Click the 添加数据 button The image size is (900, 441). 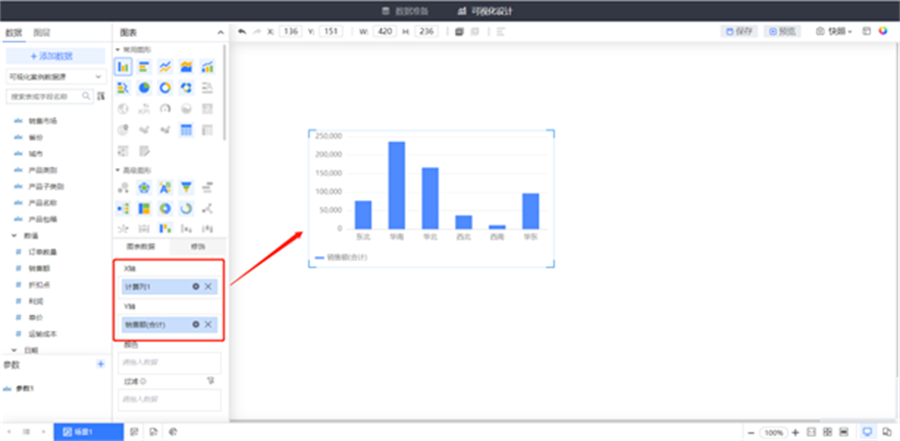pyautogui.click(x=55, y=56)
